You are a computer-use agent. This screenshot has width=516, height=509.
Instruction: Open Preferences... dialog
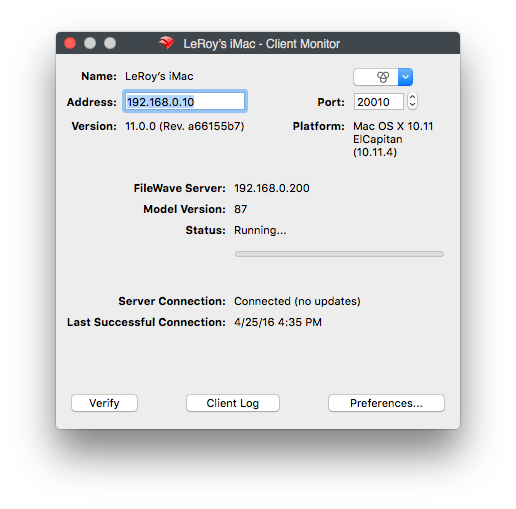[386, 403]
